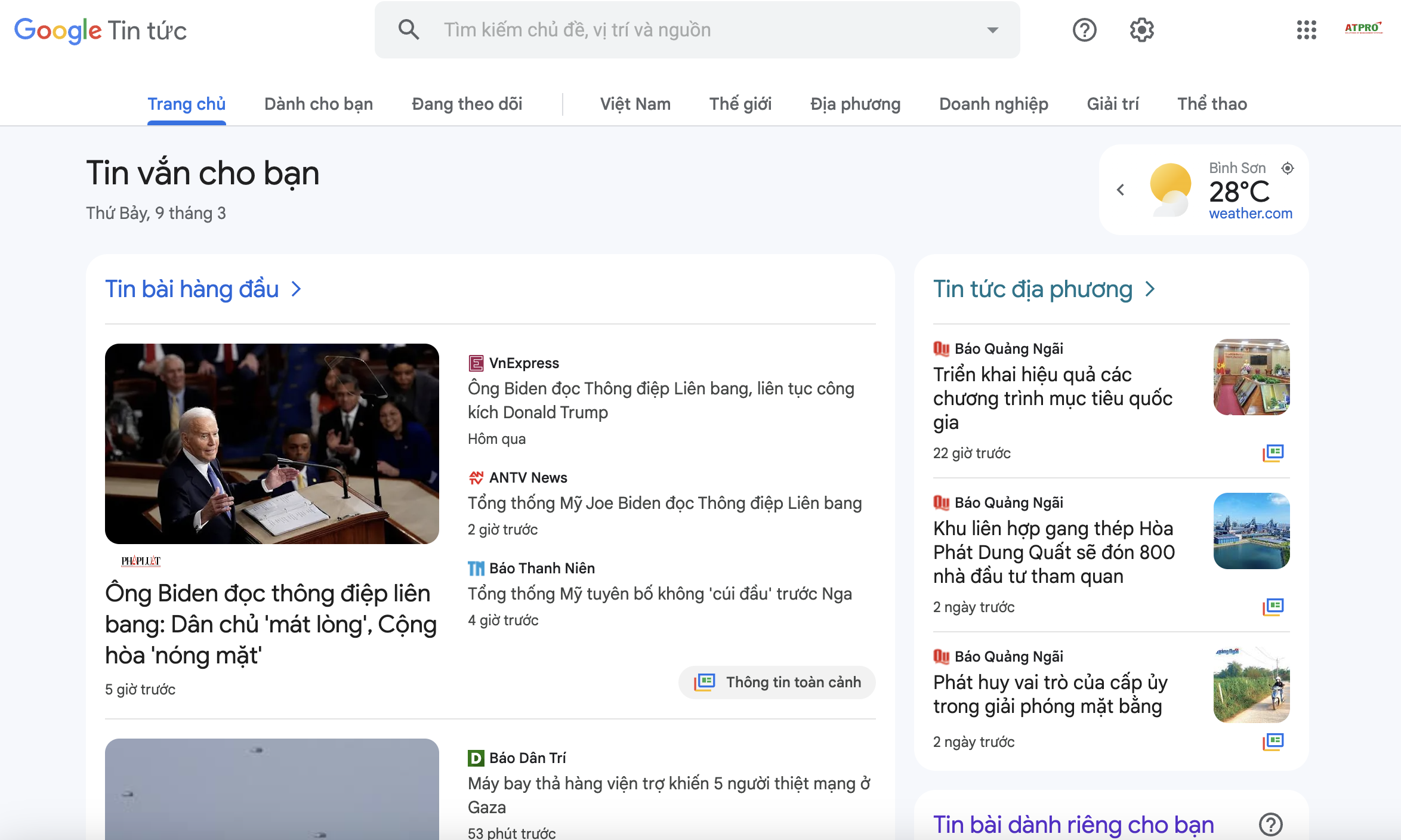Image resolution: width=1401 pixels, height=840 pixels.
Task: Open Phát huy vai trò của cấp ủy article
Action: pos(1051,694)
